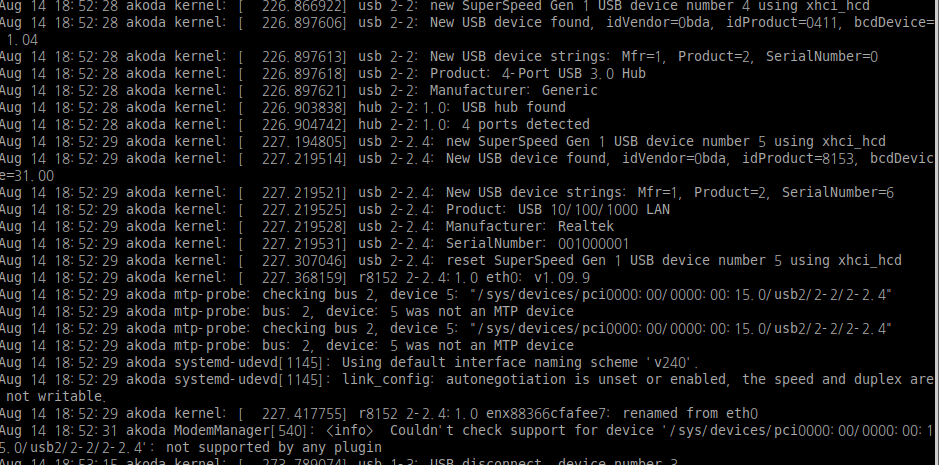
Task: Click 'renamed from eth0' text
Action: (690, 413)
